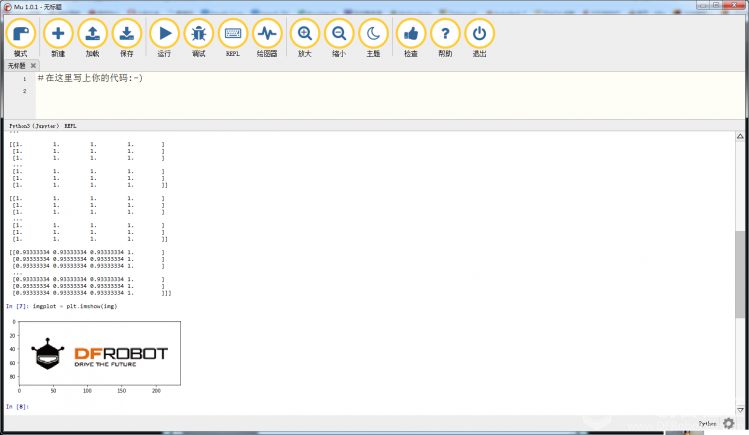Maximize the Mu window
Viewport: 749px width, 435px height.
[716, 5]
